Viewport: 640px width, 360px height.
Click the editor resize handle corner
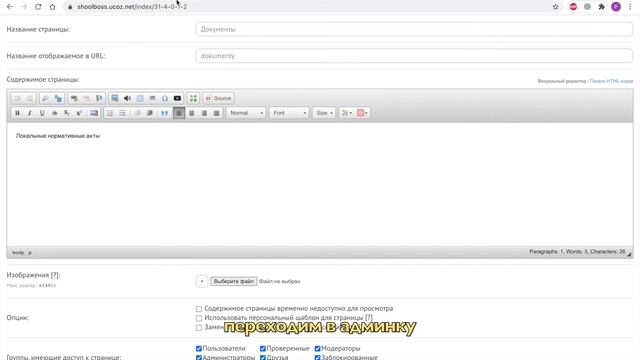coord(629,254)
